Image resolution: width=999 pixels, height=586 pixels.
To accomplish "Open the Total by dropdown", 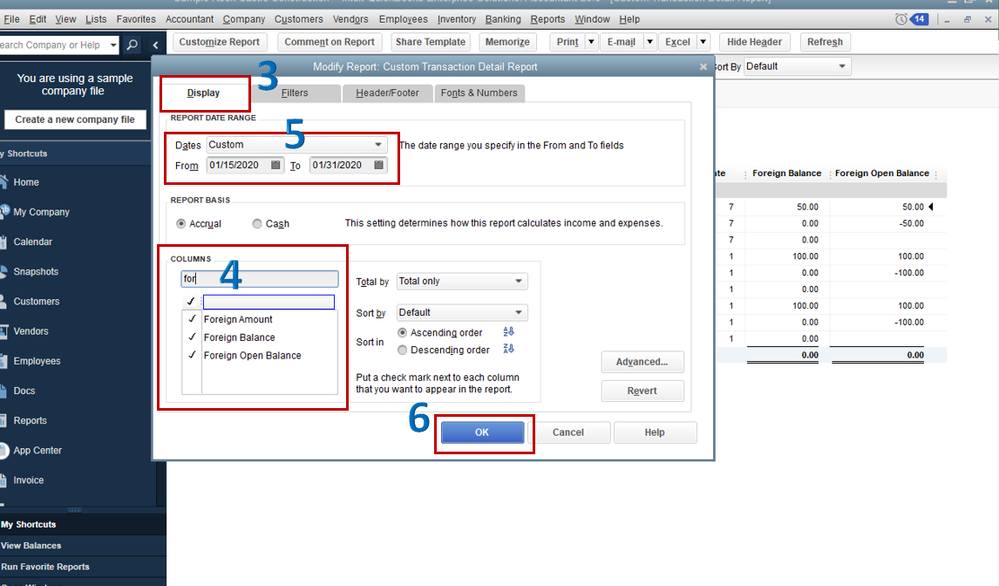I will (x=462, y=281).
